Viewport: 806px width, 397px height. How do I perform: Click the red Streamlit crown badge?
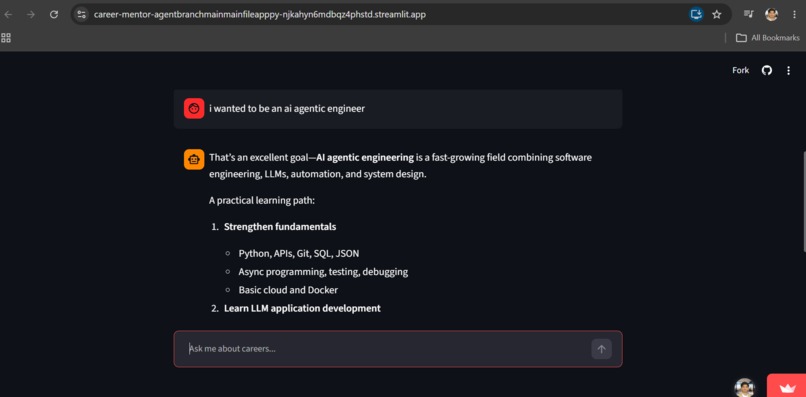tap(786, 386)
